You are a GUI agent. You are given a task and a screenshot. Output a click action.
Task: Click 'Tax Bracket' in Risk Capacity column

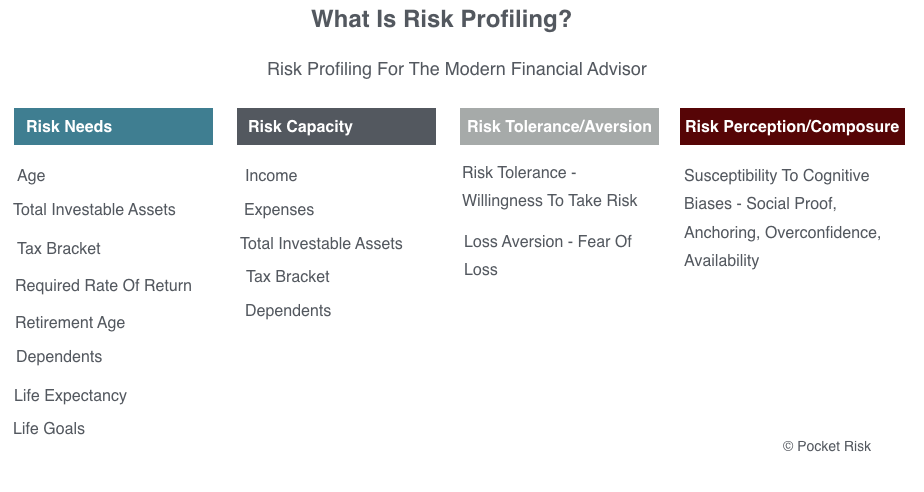pos(288,276)
